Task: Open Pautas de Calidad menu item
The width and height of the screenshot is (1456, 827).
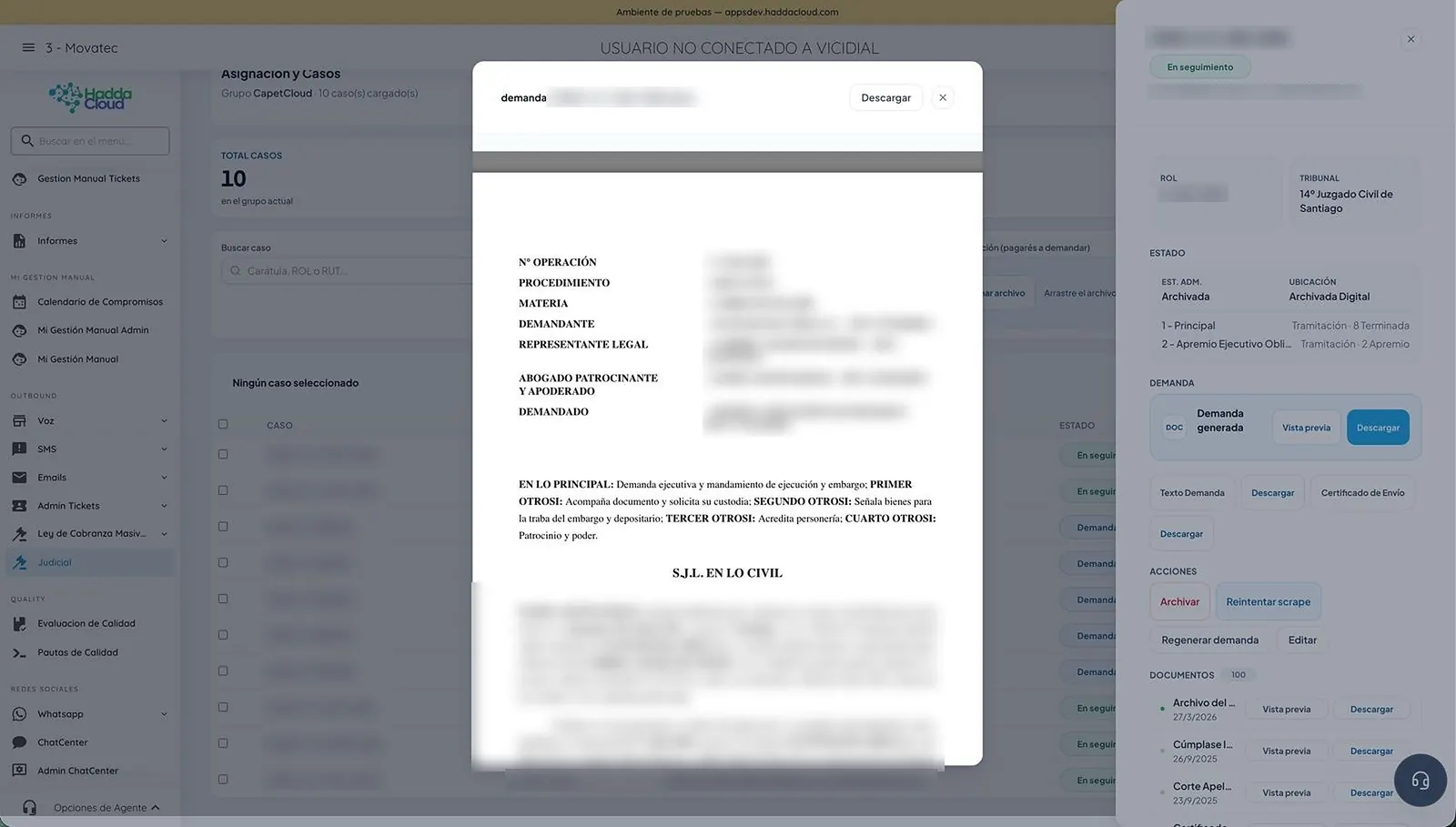Action: click(x=90, y=653)
